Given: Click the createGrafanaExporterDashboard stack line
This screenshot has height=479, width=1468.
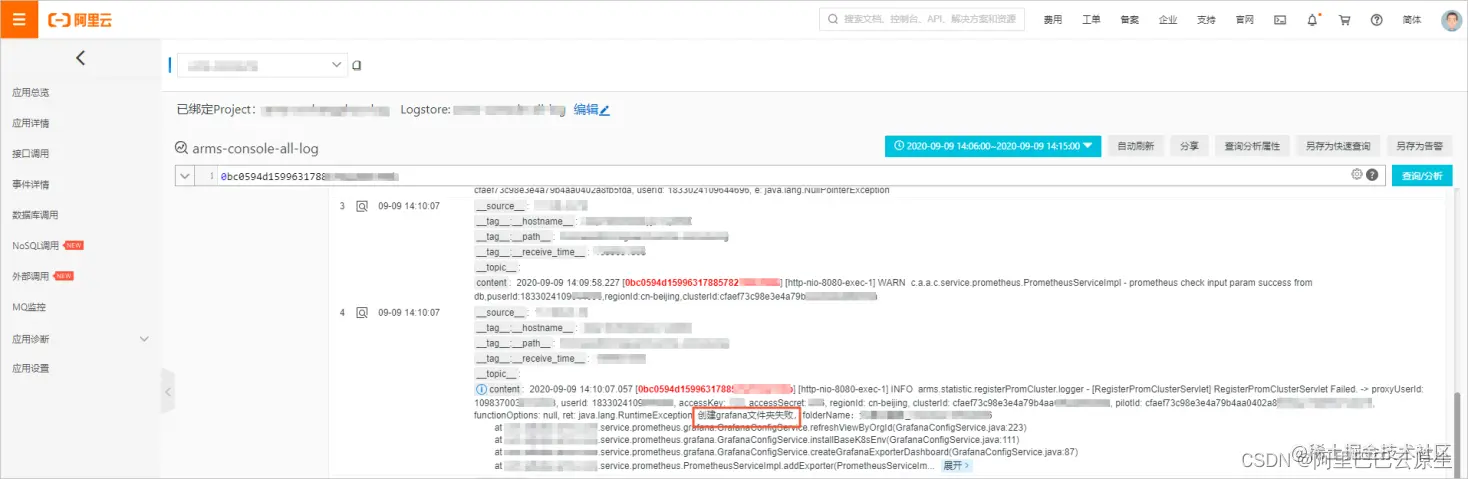Looking at the screenshot, I should click(x=786, y=452).
